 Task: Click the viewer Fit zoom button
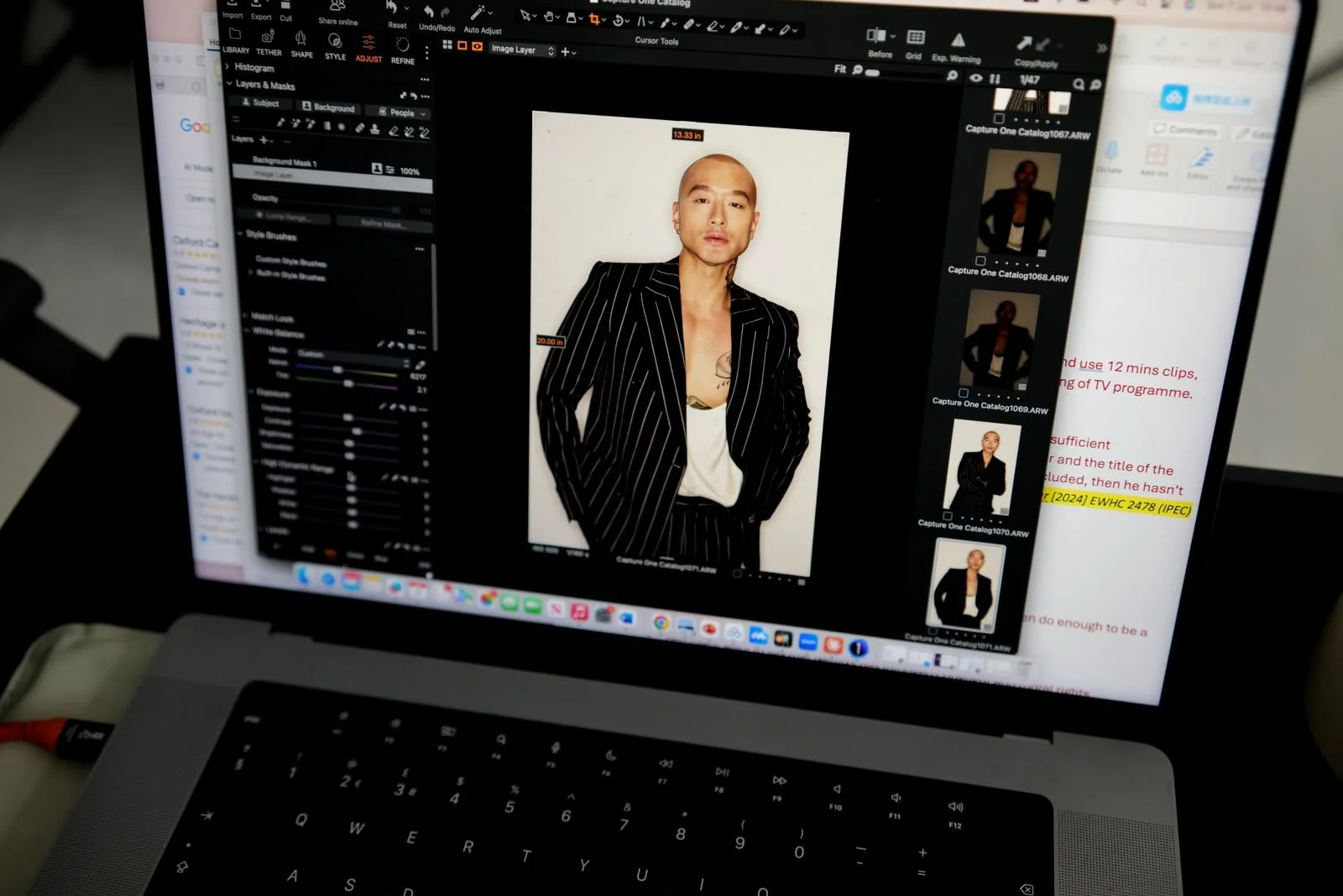[840, 69]
